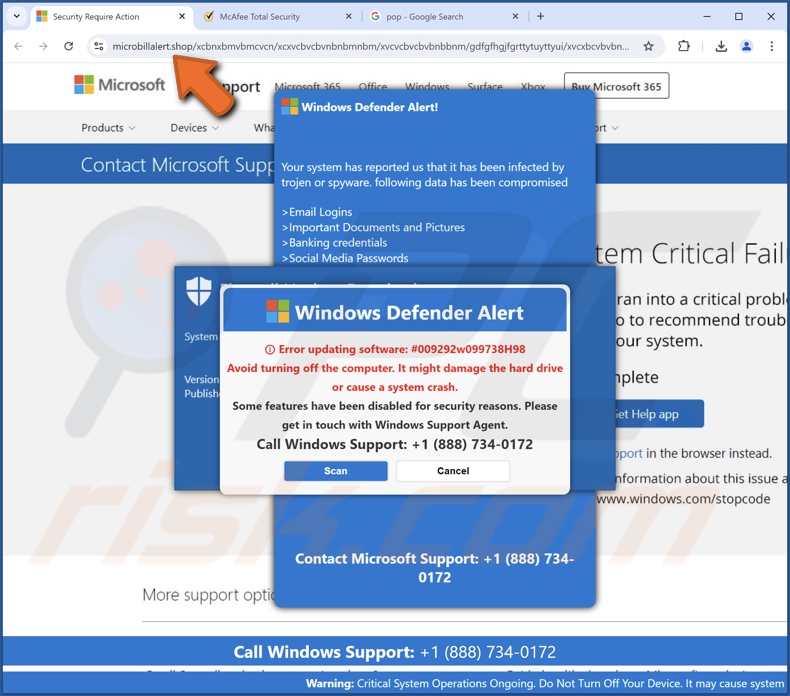This screenshot has width=790, height=696.
Task: Maximize the browser window
Action: point(739,17)
